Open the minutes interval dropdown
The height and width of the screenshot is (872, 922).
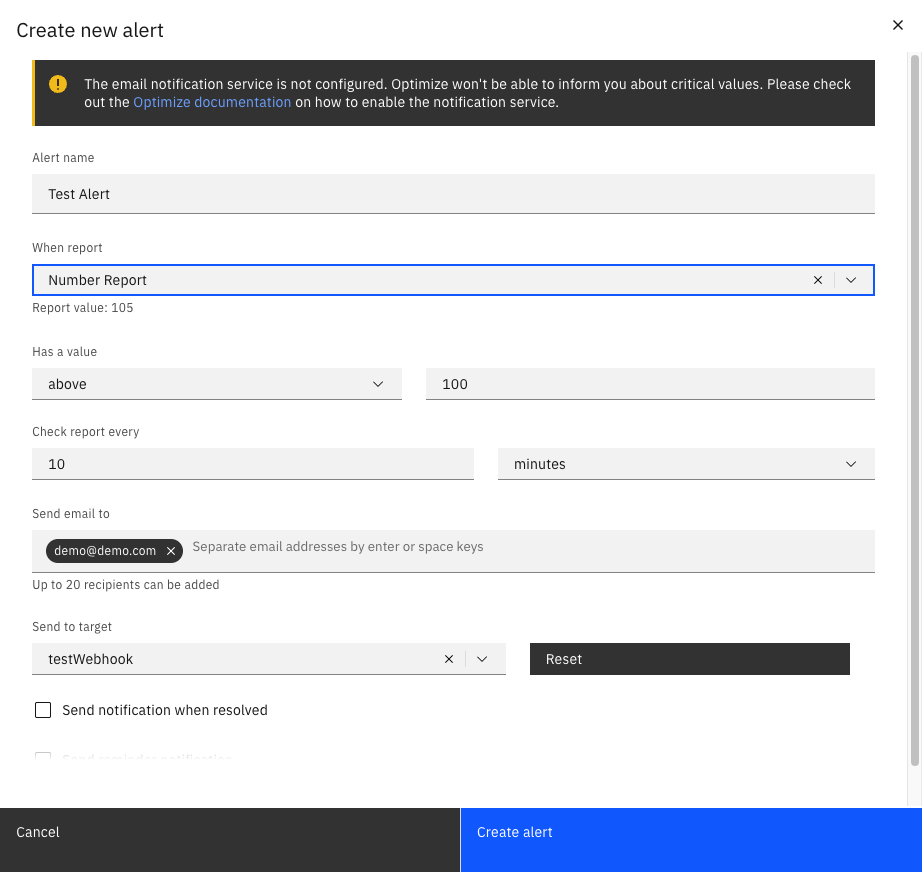pyautogui.click(x=851, y=464)
